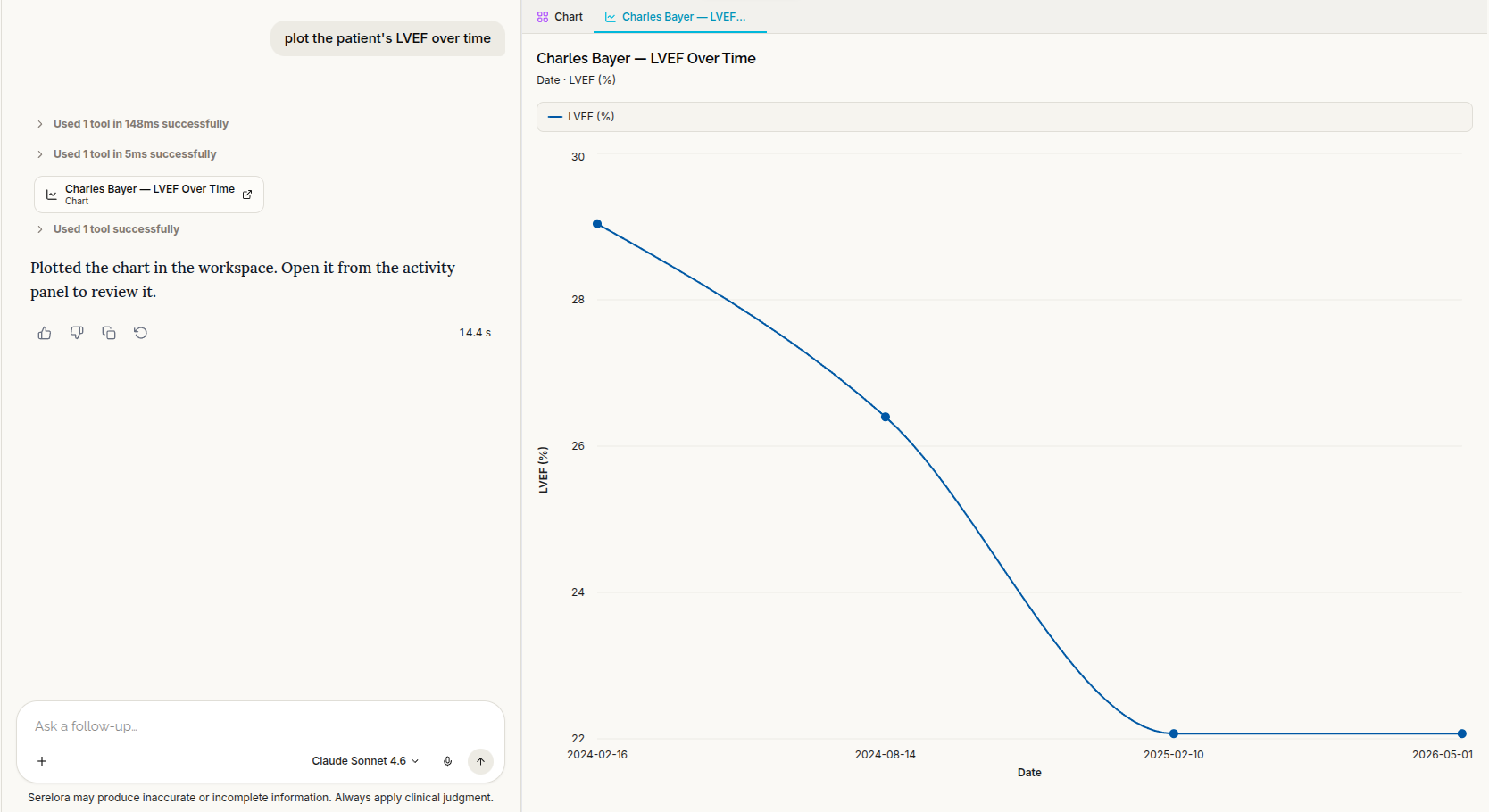Click the plus attachment icon
This screenshot has height=812, width=1489.
coord(42,761)
